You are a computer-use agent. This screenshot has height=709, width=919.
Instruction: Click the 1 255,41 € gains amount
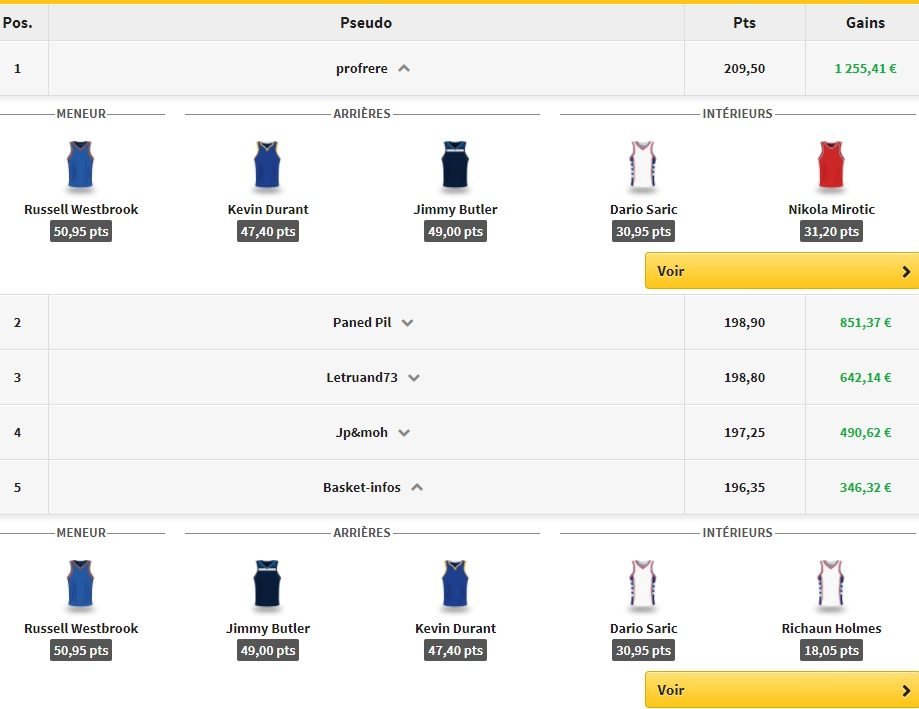tap(865, 69)
